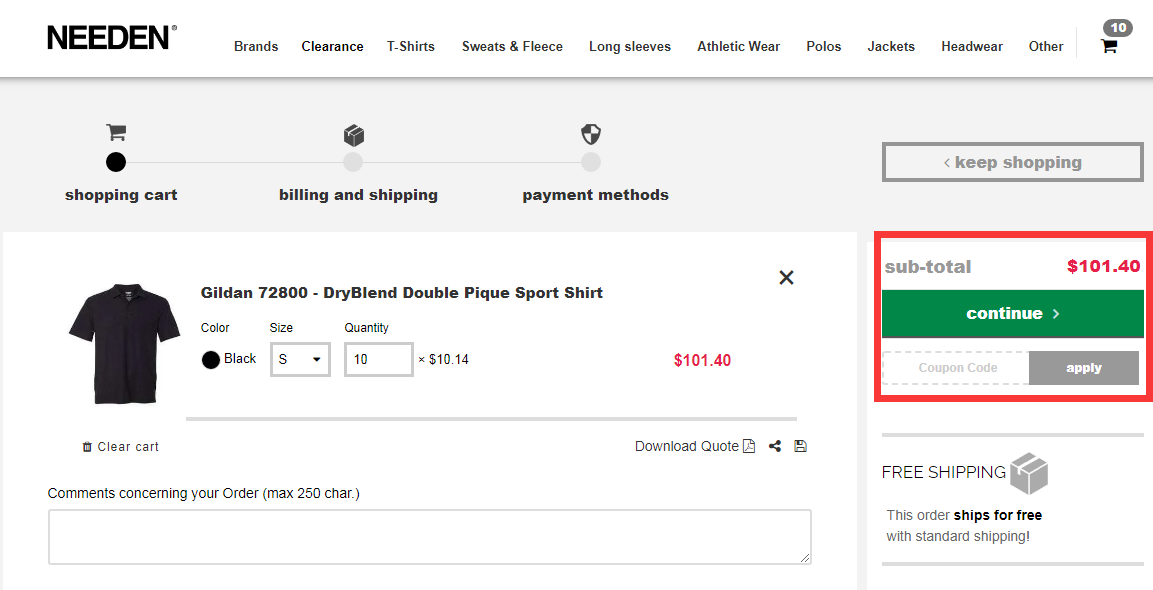The width and height of the screenshot is (1153, 590).
Task: Download Quote as PDF via its icon
Action: [x=748, y=445]
